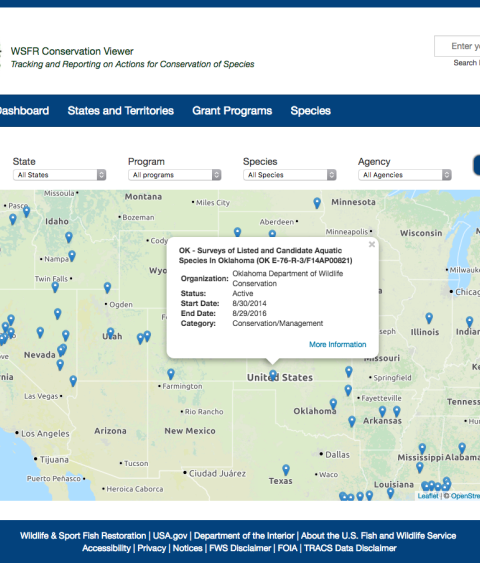Open the Leaflet attribution link

point(428,496)
